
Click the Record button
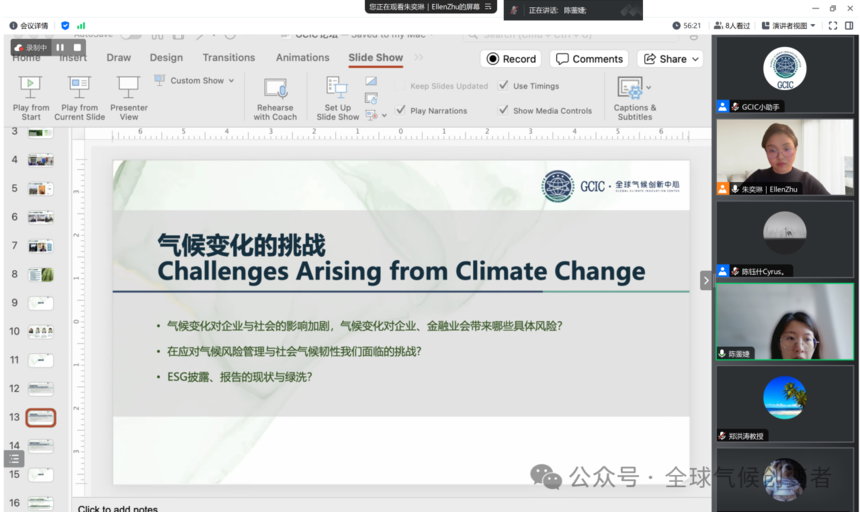511,59
